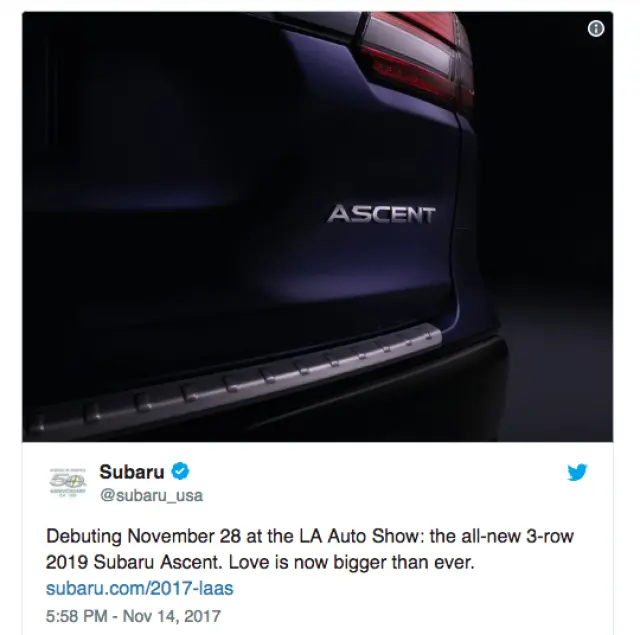
Task: Click the ASCENT badge in the photo
Action: pos(381,214)
